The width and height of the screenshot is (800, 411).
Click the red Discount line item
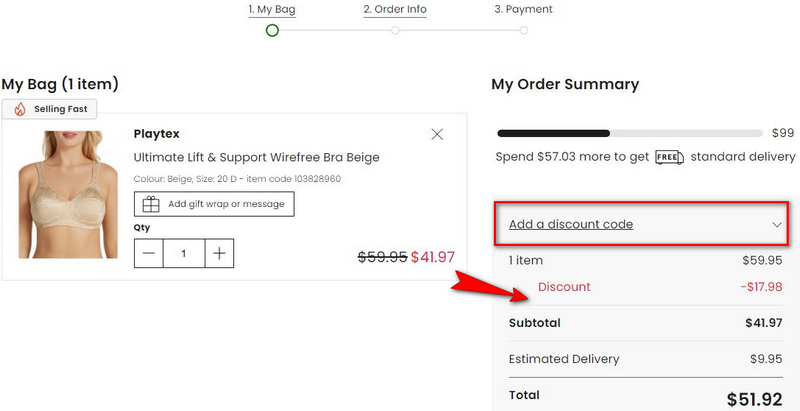click(x=564, y=287)
